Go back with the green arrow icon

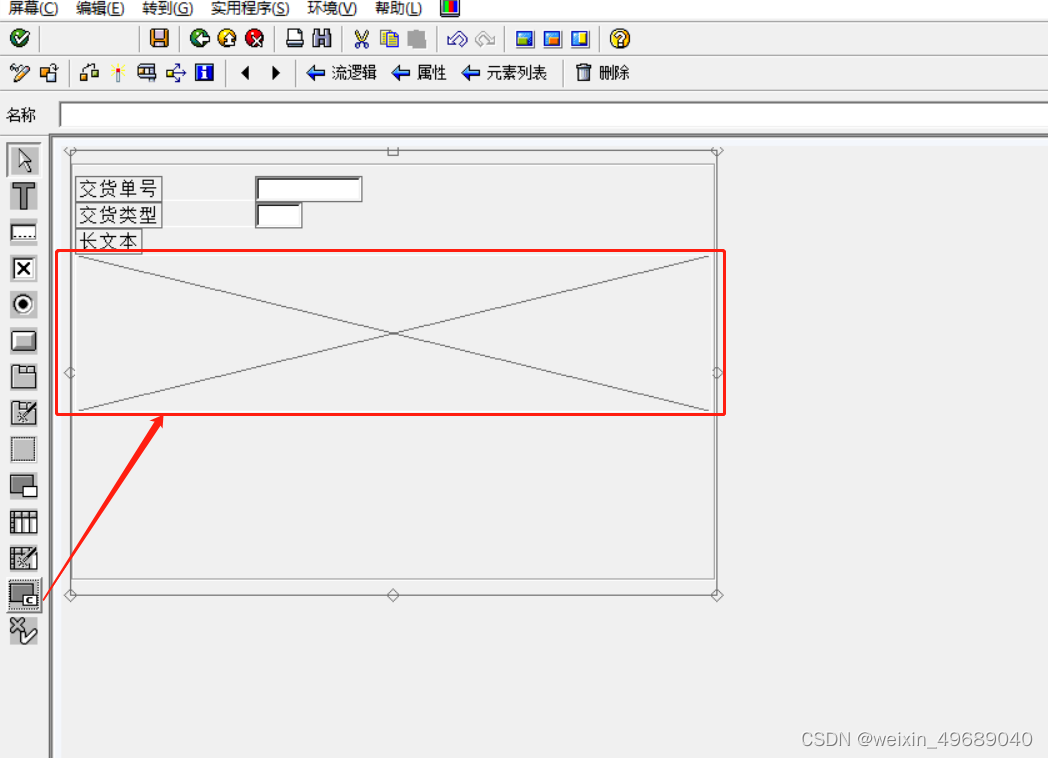click(199, 38)
